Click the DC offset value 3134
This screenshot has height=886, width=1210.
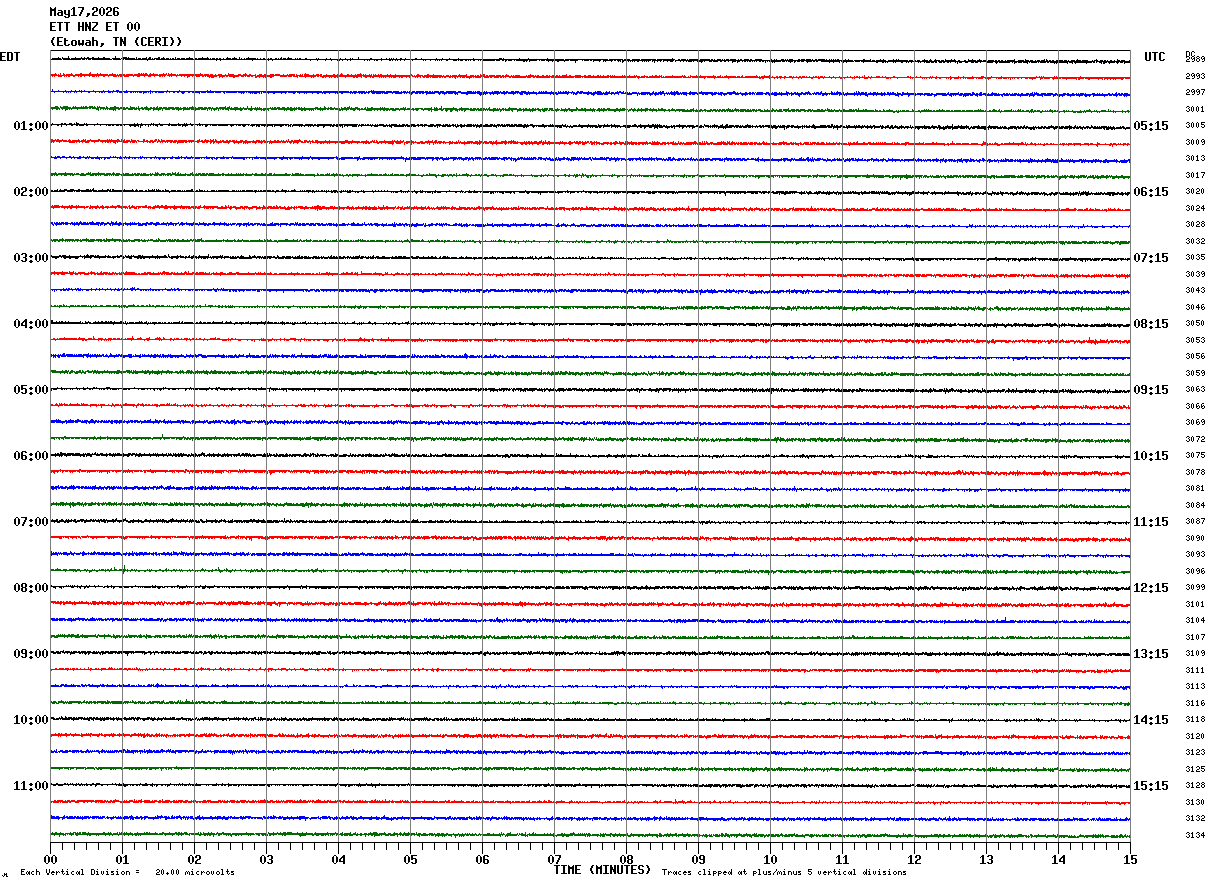[x=1195, y=835]
